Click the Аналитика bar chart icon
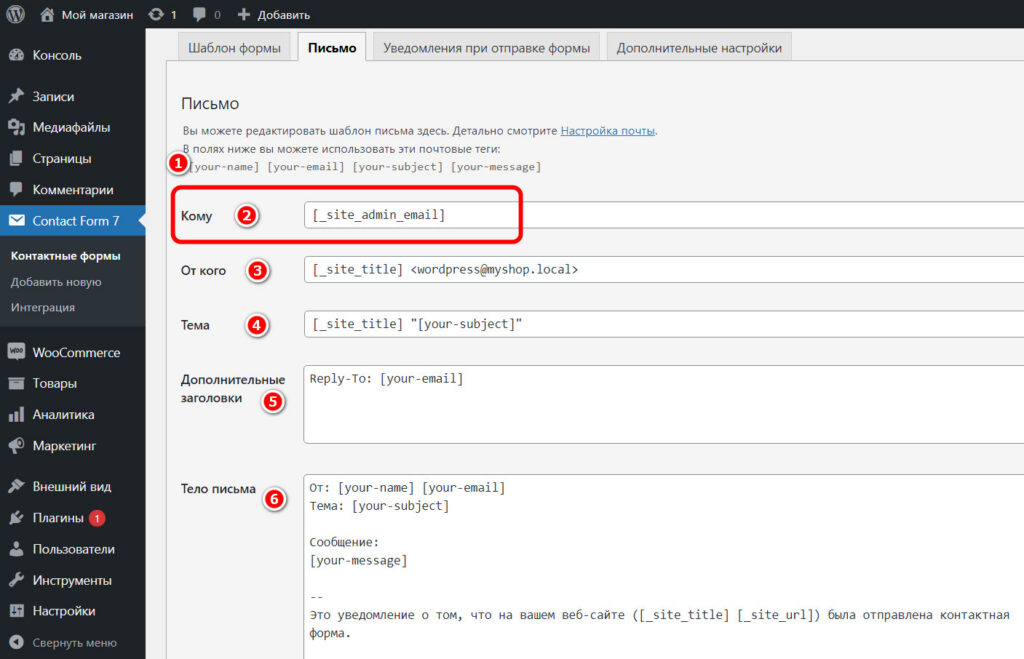Image resolution: width=1024 pixels, height=659 pixels. tap(16, 415)
